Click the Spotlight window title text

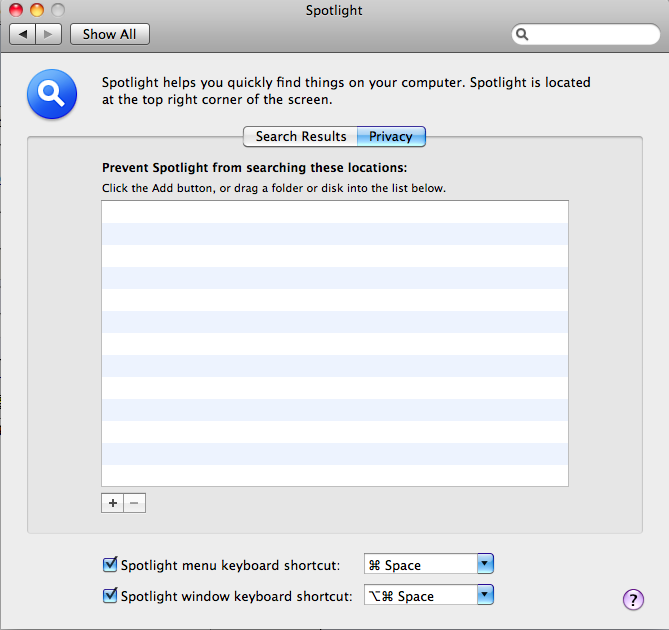334,10
